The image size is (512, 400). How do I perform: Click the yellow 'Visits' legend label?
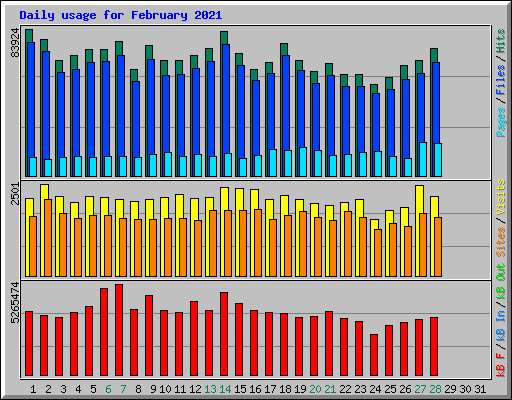pos(501,198)
